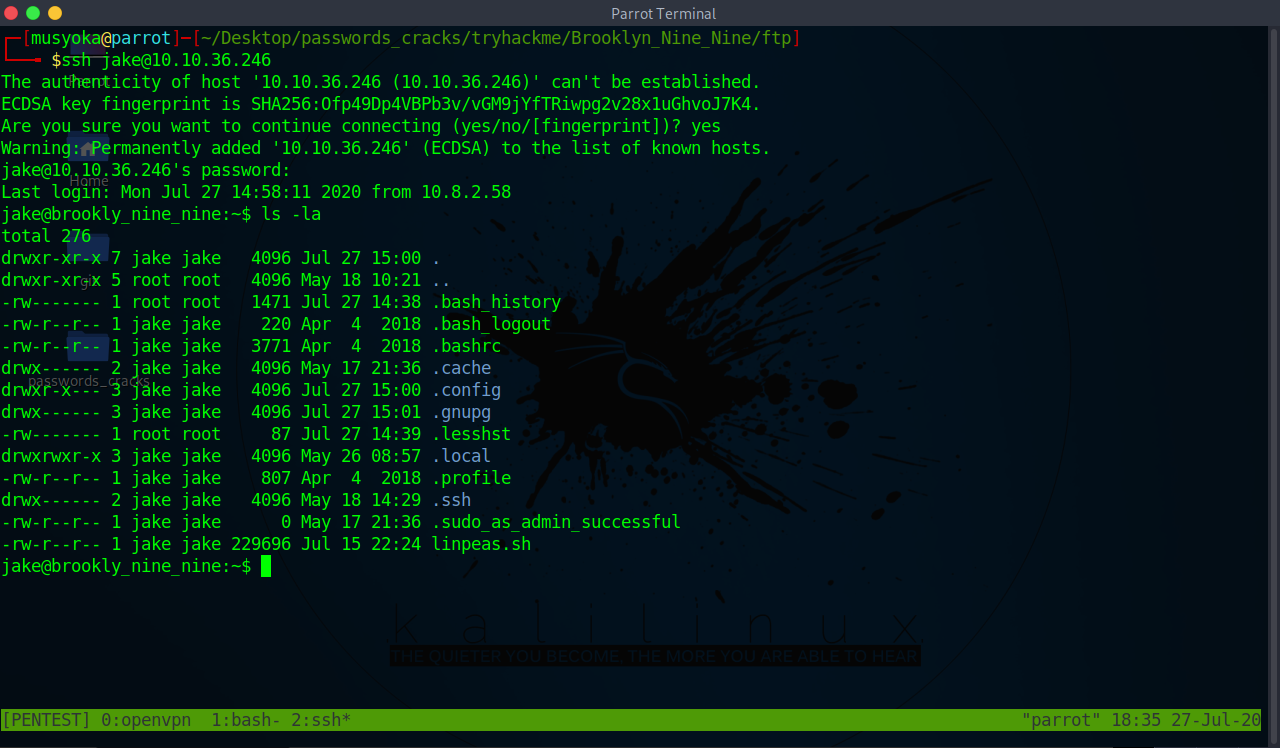Close the Parrot Terminal window
Viewport: 1280px width, 748px height.
[x=11, y=13]
